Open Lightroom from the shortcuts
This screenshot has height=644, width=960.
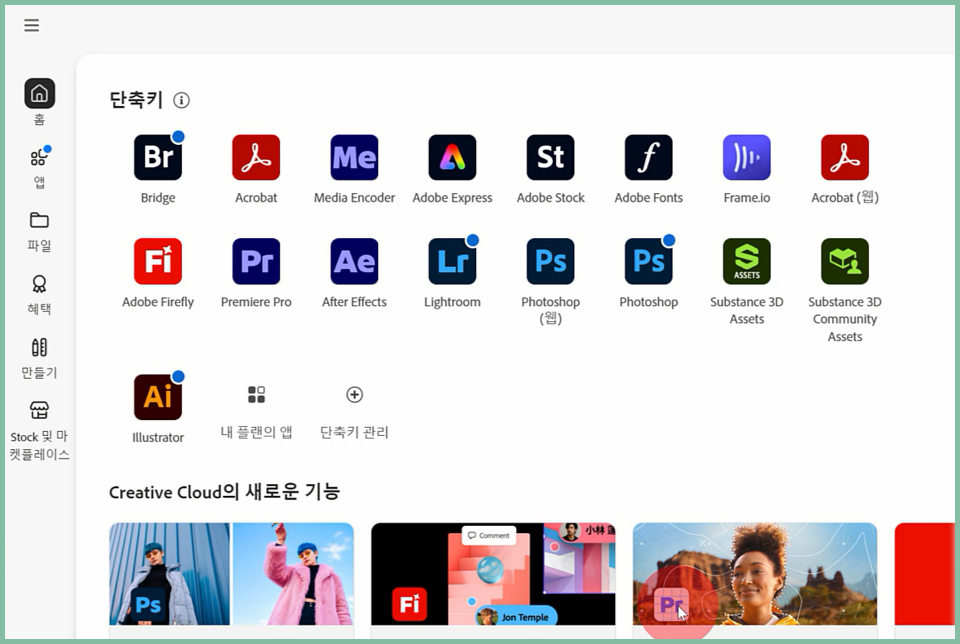(452, 261)
